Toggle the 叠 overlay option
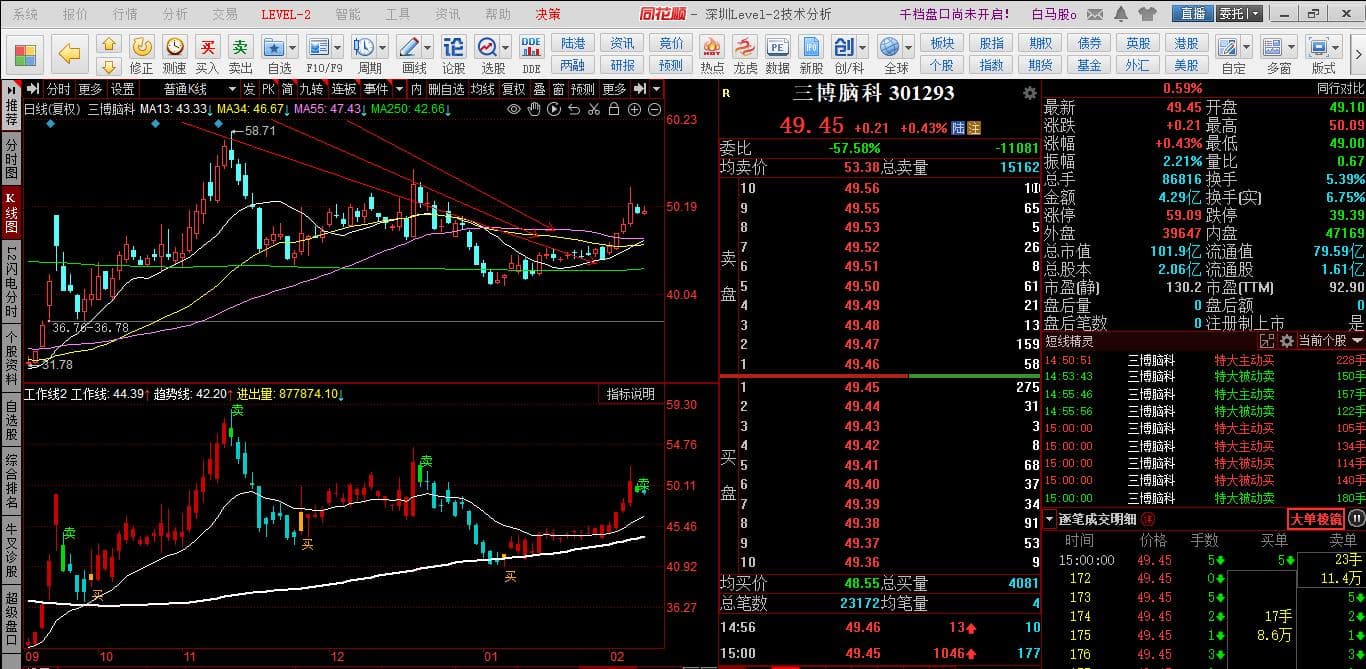This screenshot has height=669, width=1366. pos(539,89)
